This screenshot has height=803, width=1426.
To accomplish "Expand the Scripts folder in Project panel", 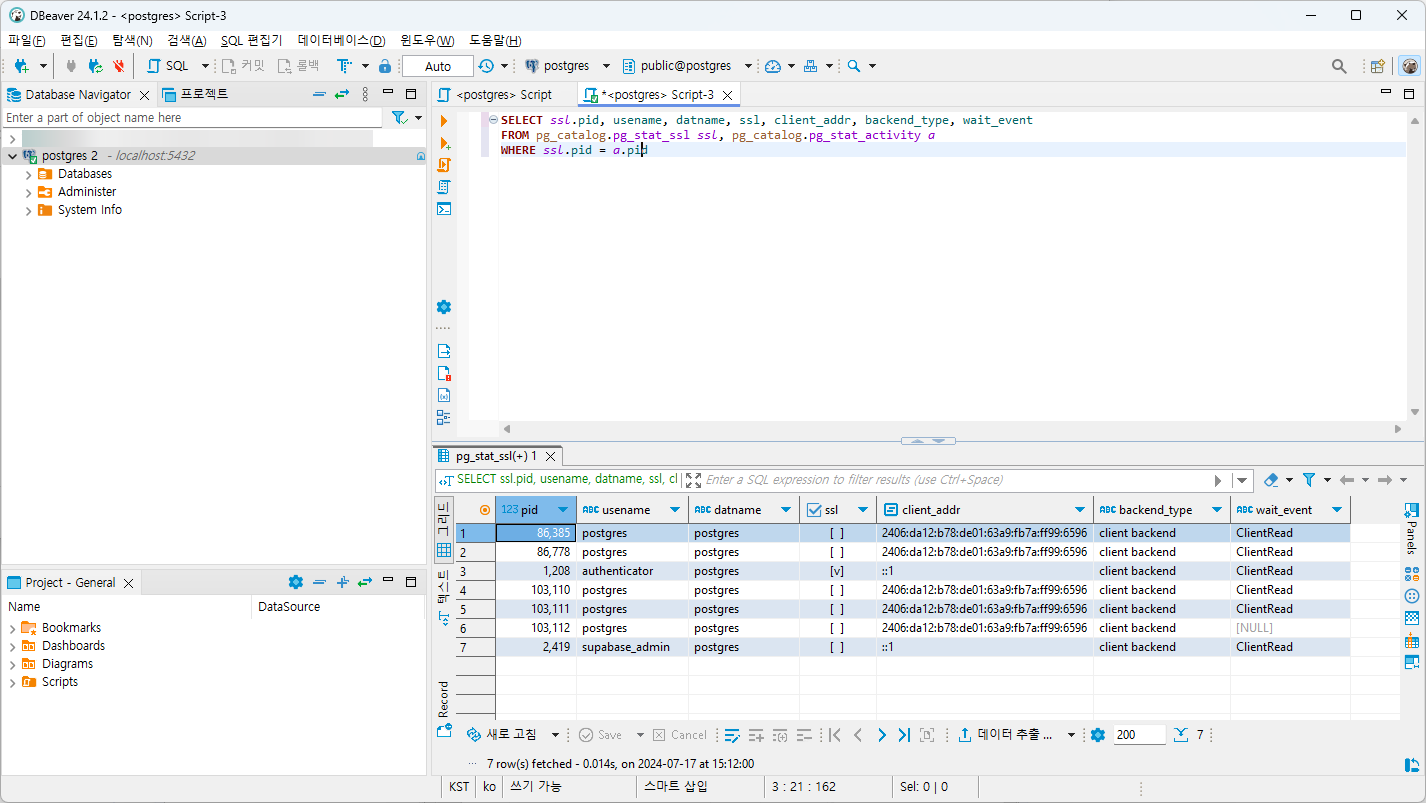I will (x=12, y=682).
